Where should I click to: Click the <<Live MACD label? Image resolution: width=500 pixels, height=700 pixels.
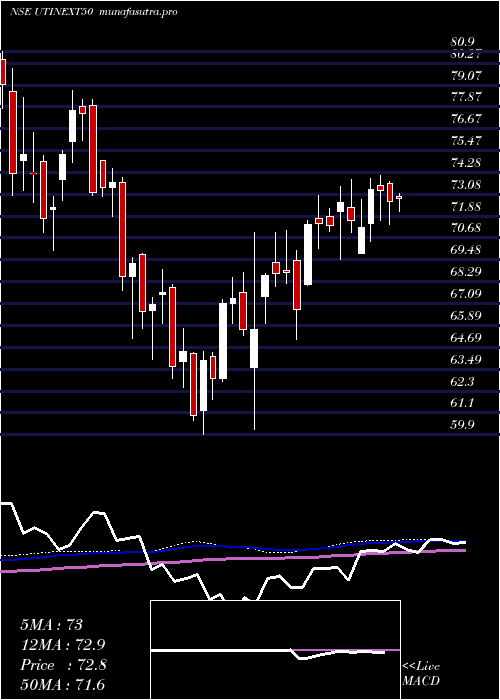(421, 674)
